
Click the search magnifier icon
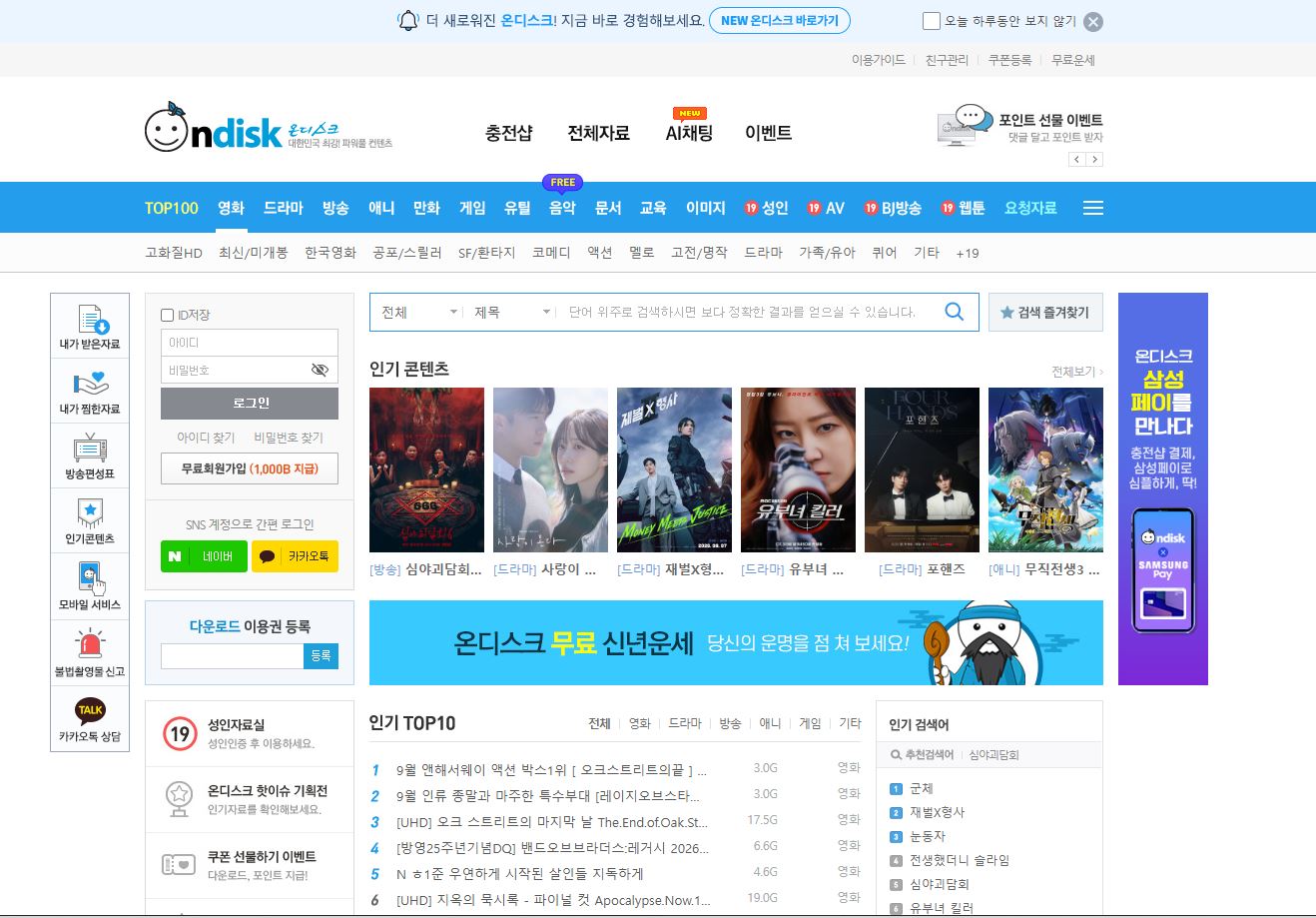955,312
